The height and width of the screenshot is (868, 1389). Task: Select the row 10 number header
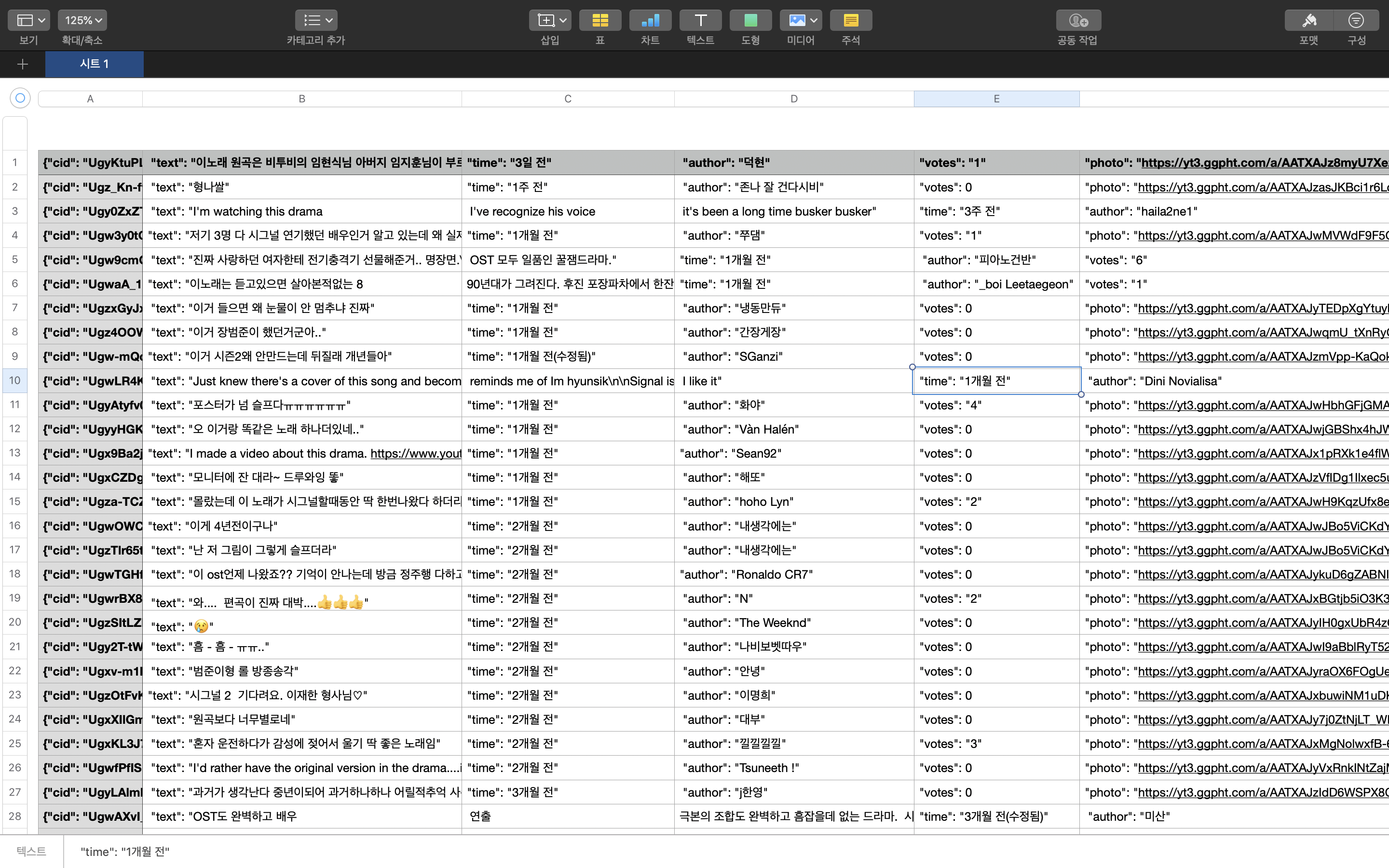coord(14,380)
